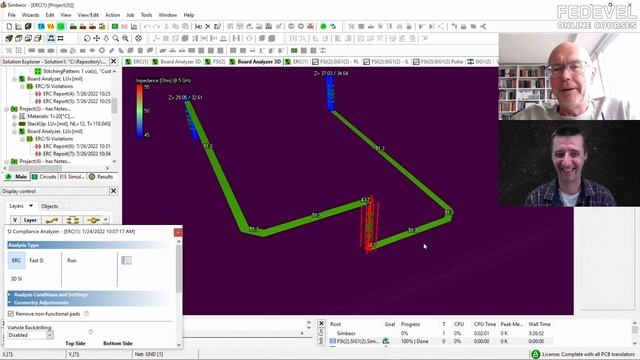Collapse Geometry Adjustments section
This screenshot has width=640, height=360.
pos(10,302)
